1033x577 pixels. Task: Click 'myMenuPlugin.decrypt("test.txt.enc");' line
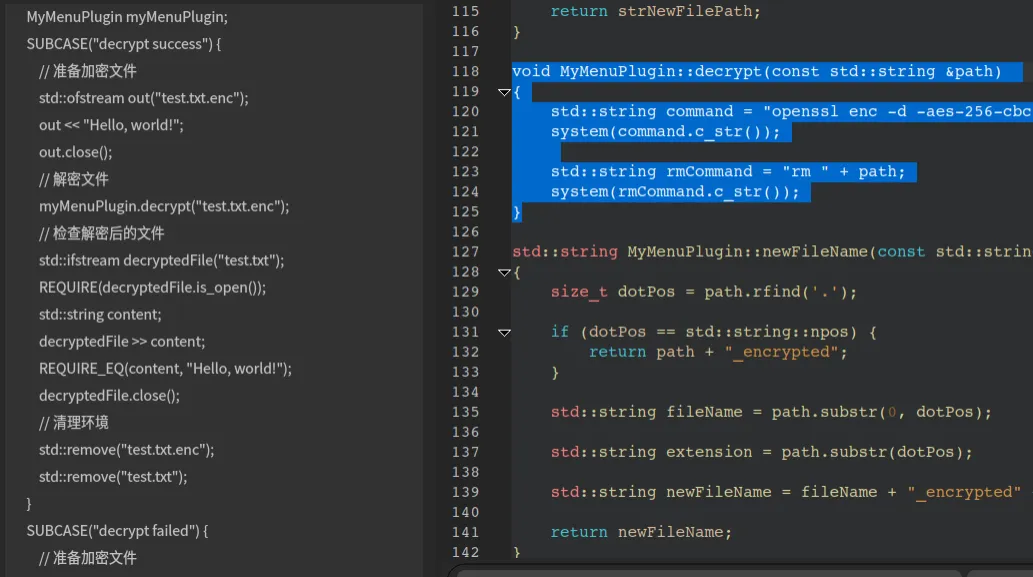(164, 206)
